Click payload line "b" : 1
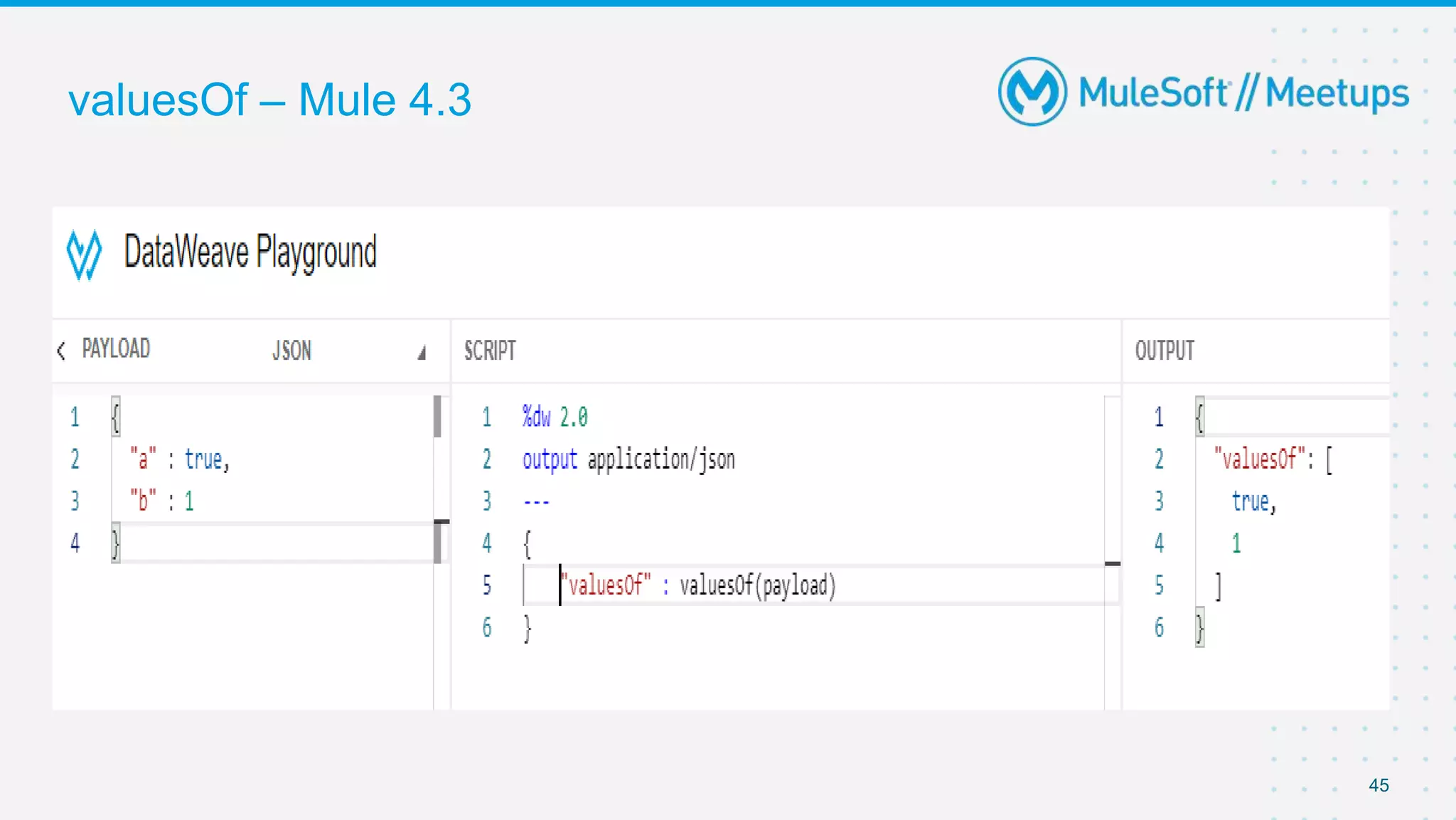This screenshot has height=820, width=1456. pos(161,501)
